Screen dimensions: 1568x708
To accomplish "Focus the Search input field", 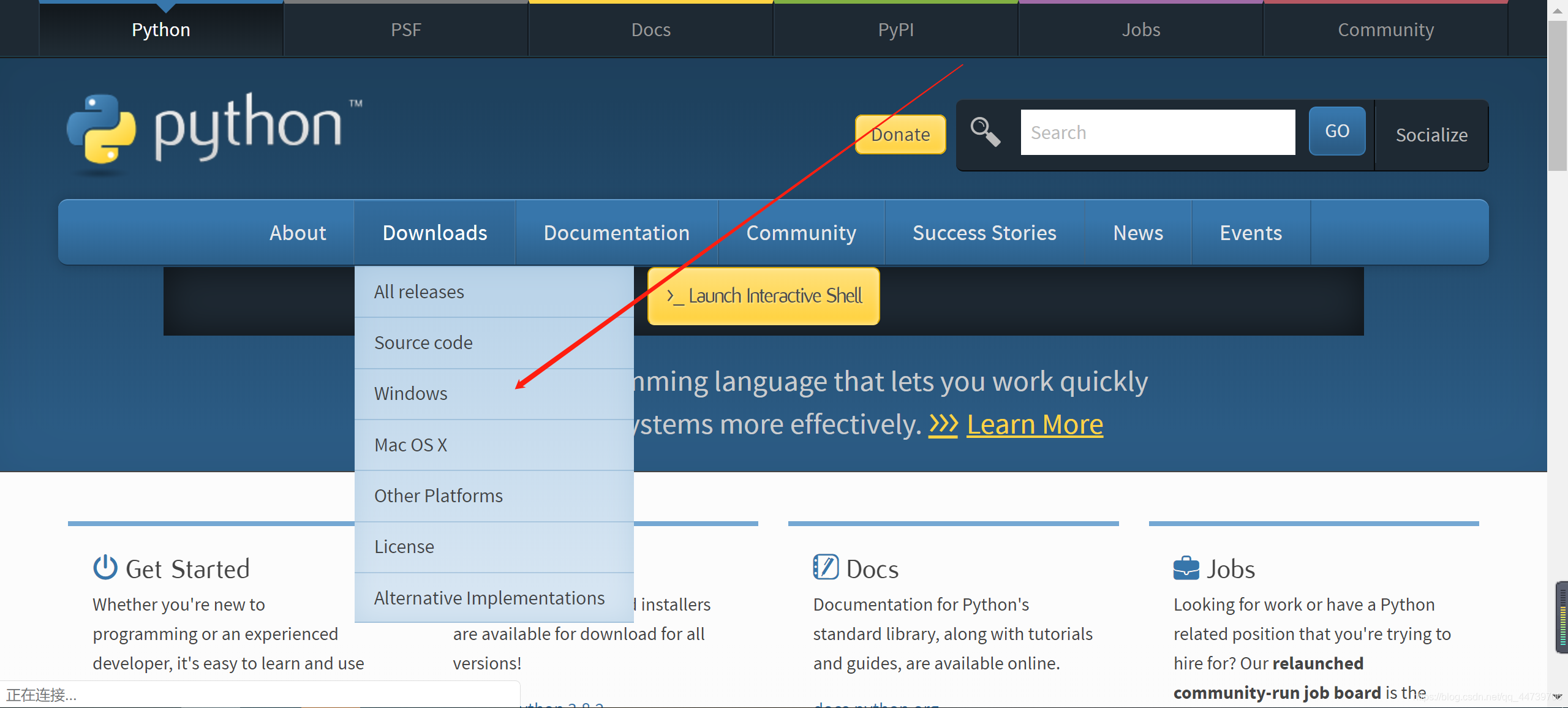I will click(1158, 132).
